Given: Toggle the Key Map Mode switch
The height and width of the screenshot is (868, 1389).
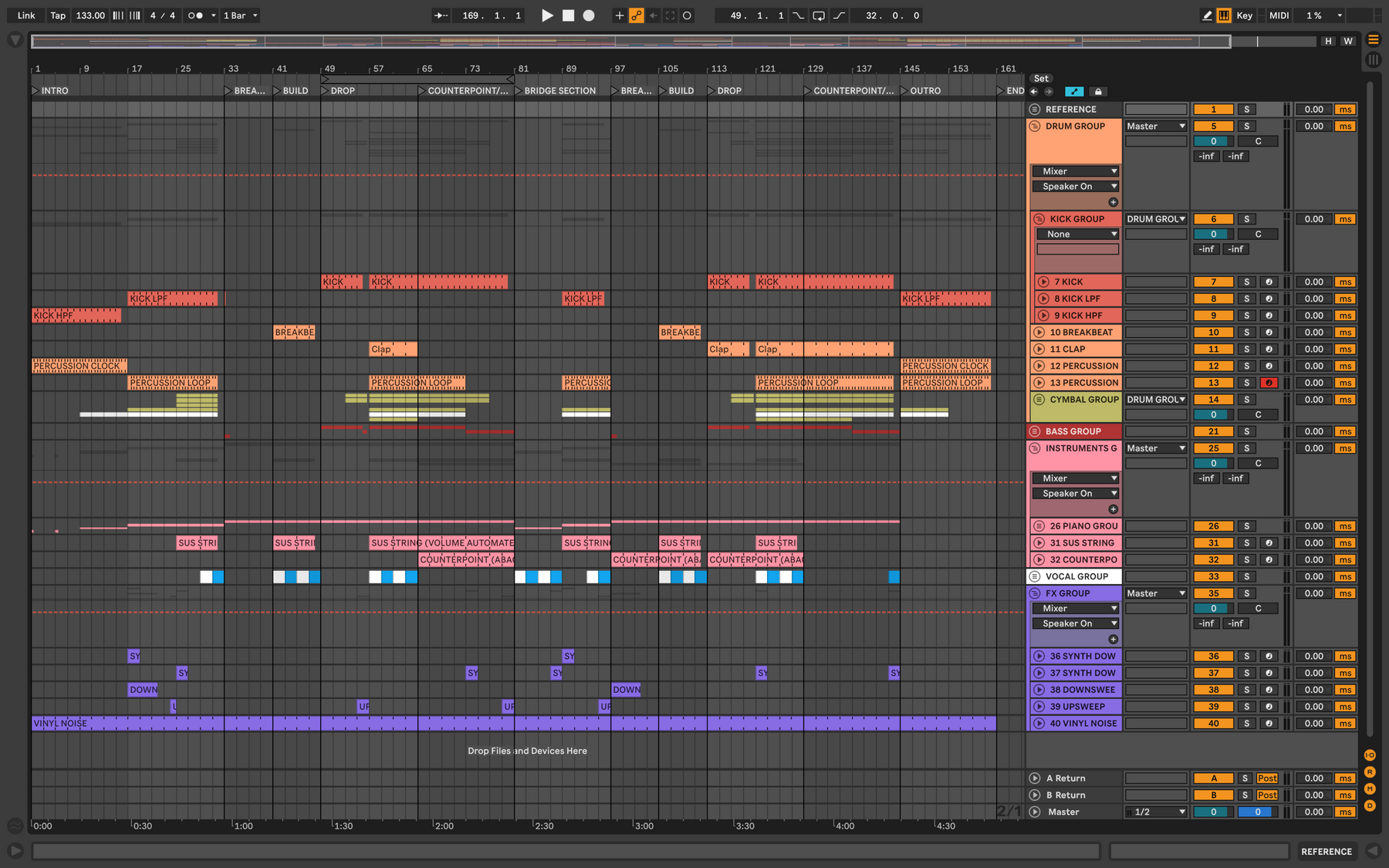Looking at the screenshot, I should (x=1244, y=15).
